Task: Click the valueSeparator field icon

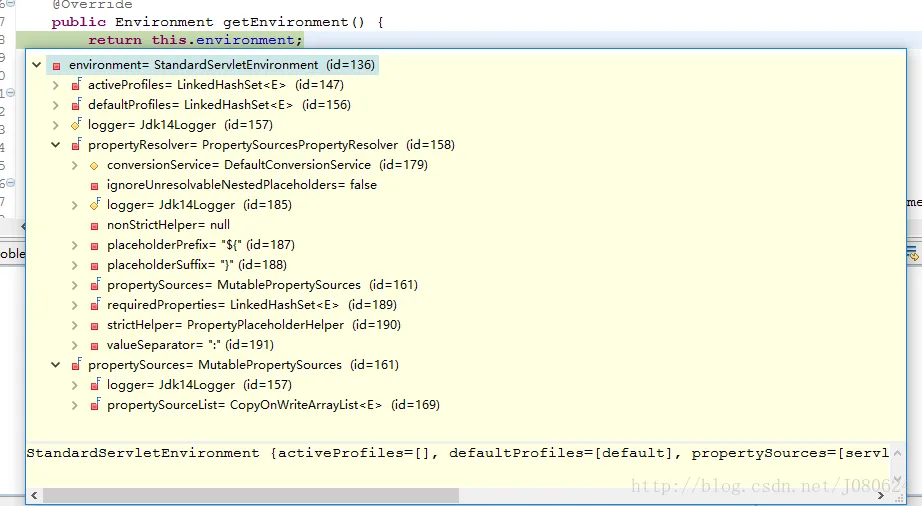Action: coord(94,346)
